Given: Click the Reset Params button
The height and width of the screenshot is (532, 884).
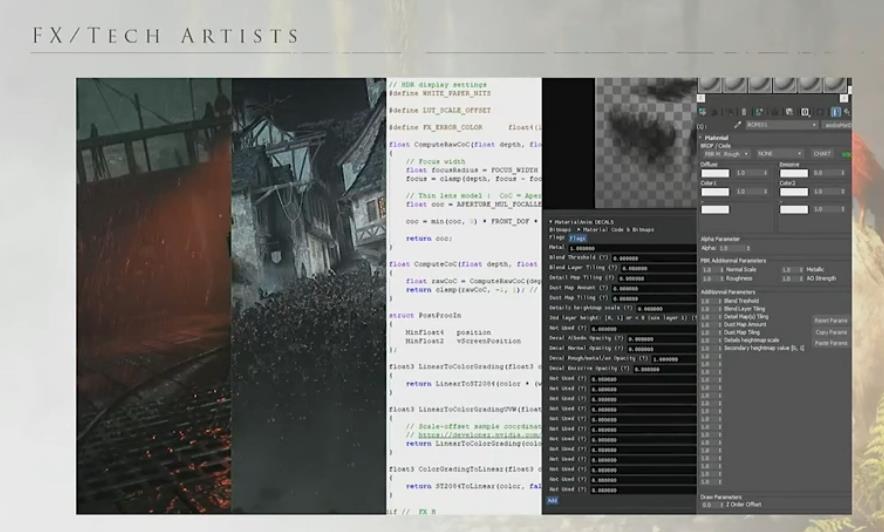Looking at the screenshot, I should coord(830,321).
